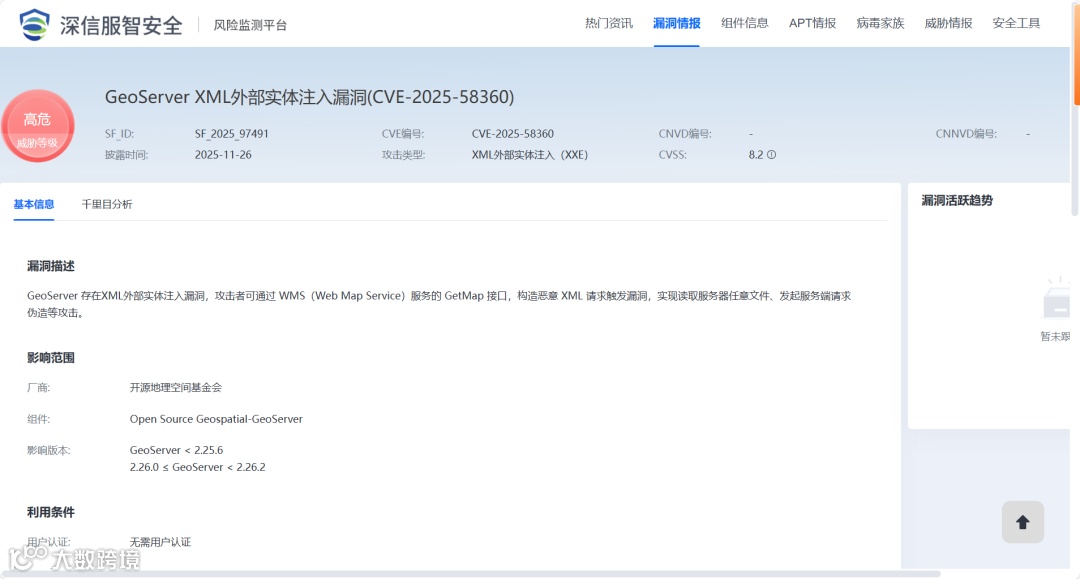This screenshot has height=579, width=1080.
Task: Click the 漏洞描述 section heading
Action: coord(51,266)
